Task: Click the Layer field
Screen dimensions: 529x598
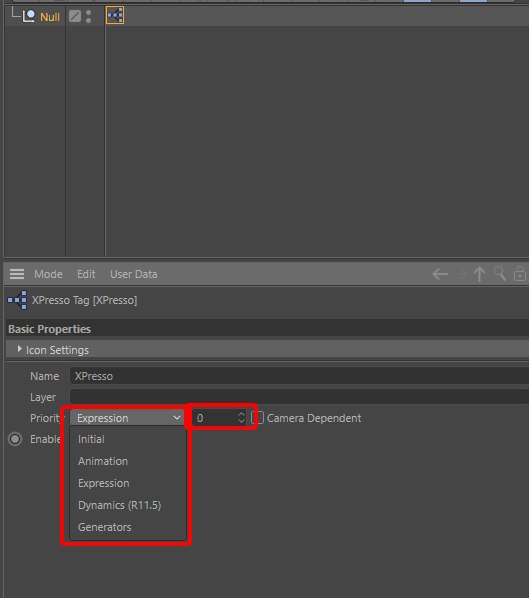Action: click(299, 397)
